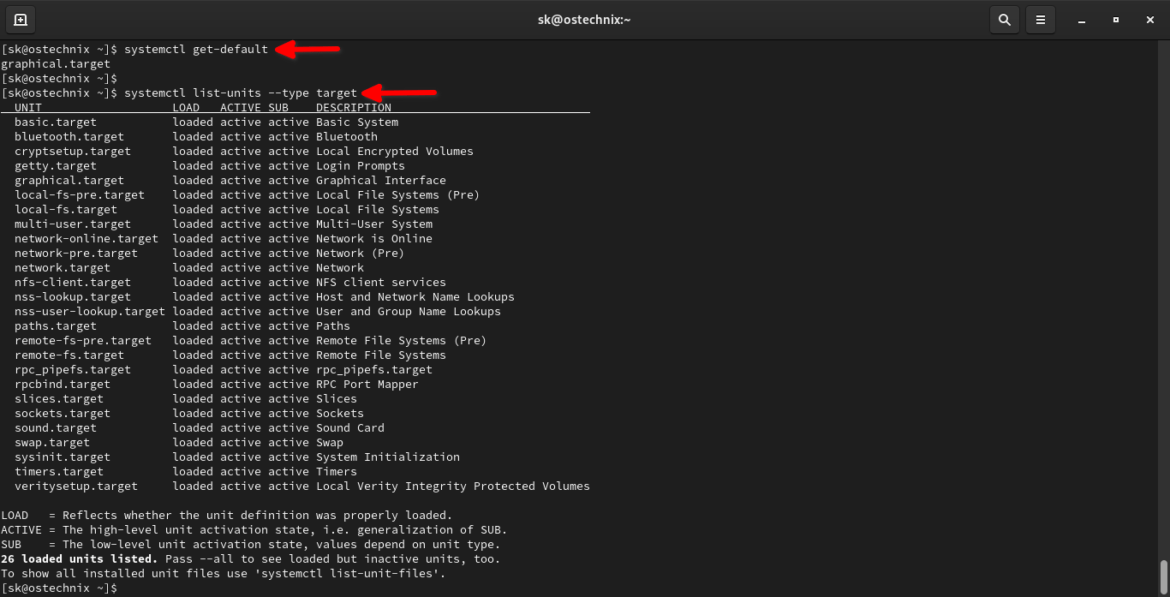Click 'User and Group Name Lookups' description

click(408, 311)
